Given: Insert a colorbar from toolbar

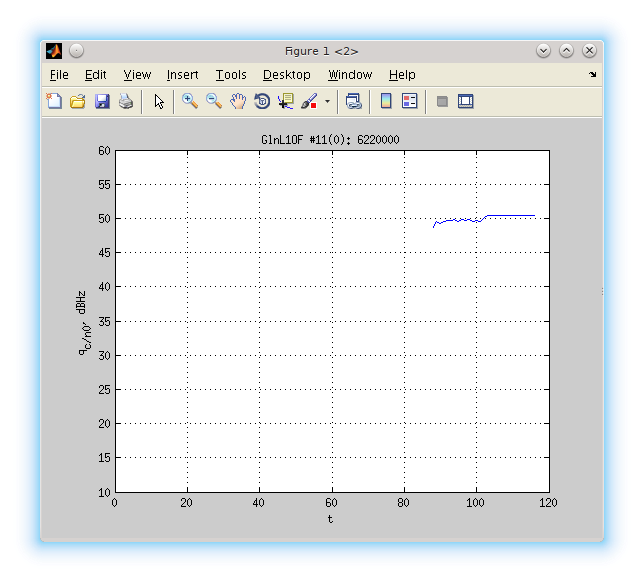Looking at the screenshot, I should pos(385,101).
